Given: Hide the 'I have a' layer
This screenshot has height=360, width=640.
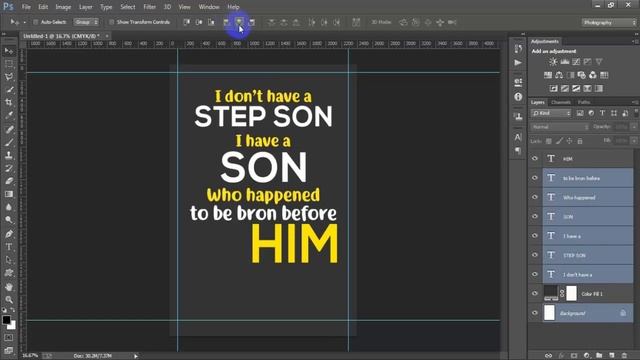Looking at the screenshot, I should pos(535,236).
